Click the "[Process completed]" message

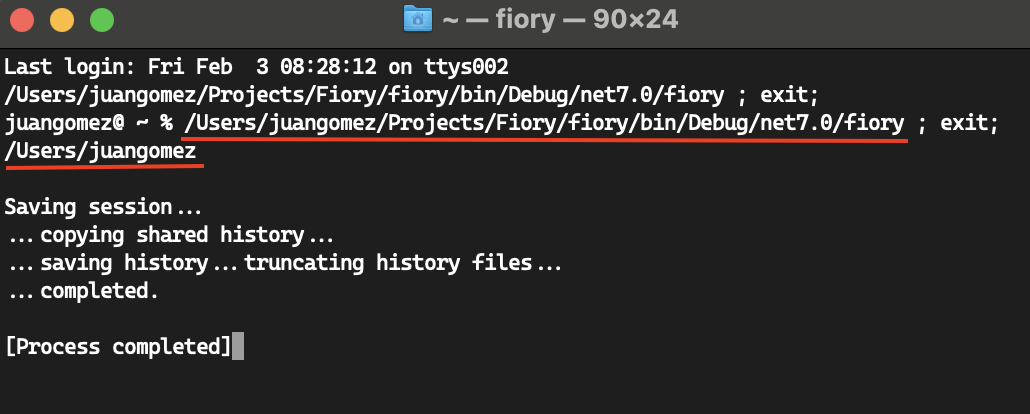coord(118,346)
